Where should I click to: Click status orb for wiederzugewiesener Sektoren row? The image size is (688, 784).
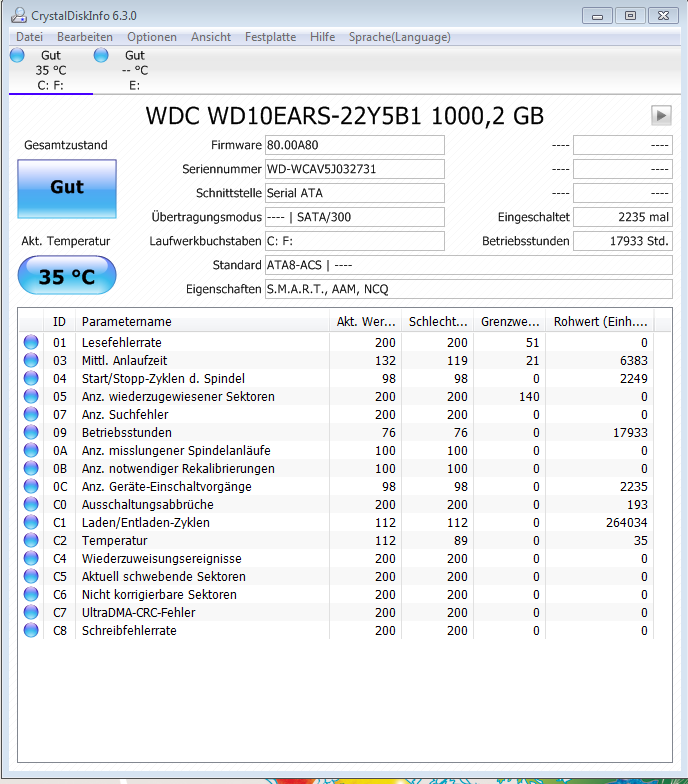(31, 396)
